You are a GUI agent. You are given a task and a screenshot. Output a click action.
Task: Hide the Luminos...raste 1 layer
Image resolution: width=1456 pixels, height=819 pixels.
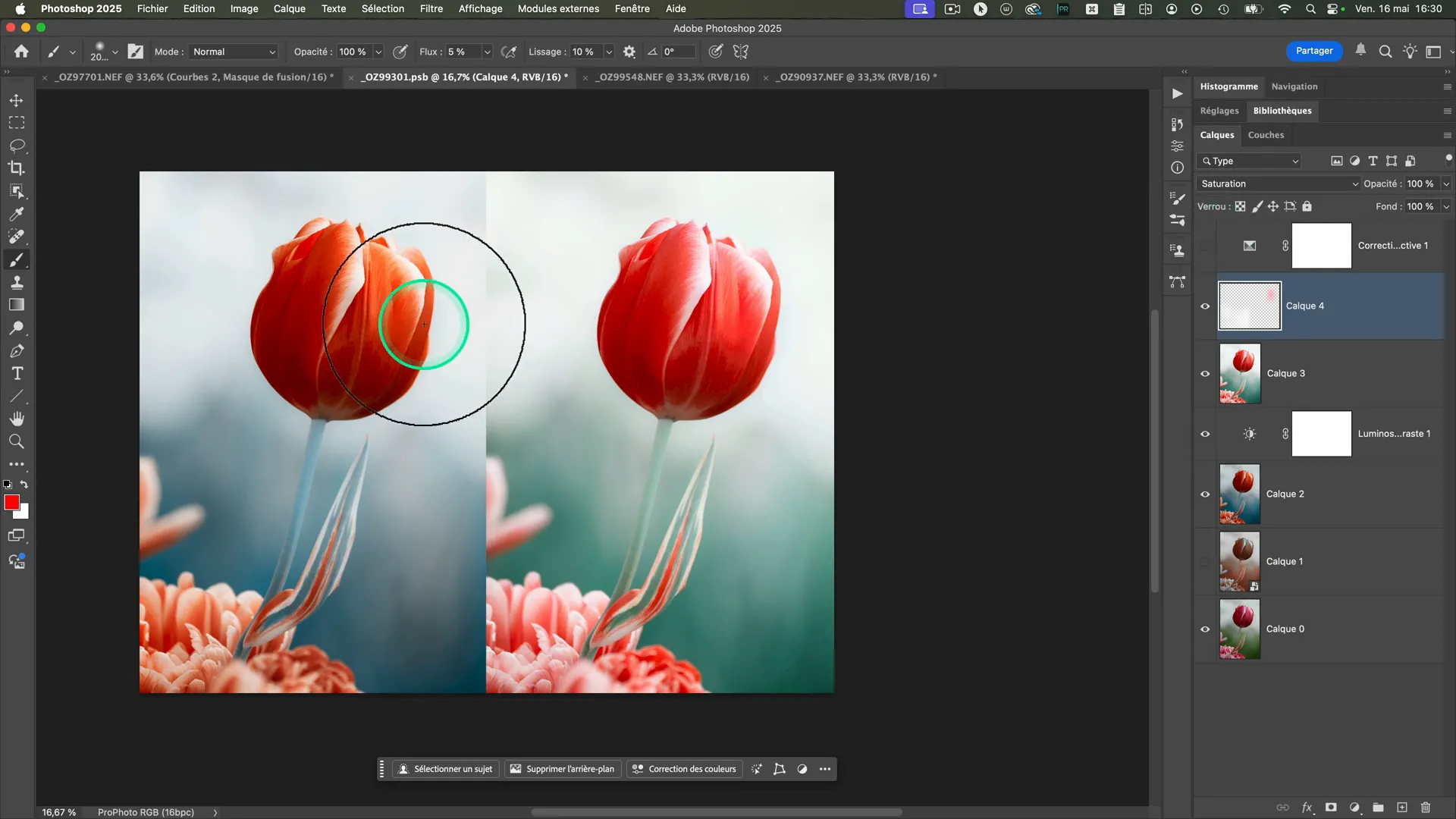pos(1205,434)
